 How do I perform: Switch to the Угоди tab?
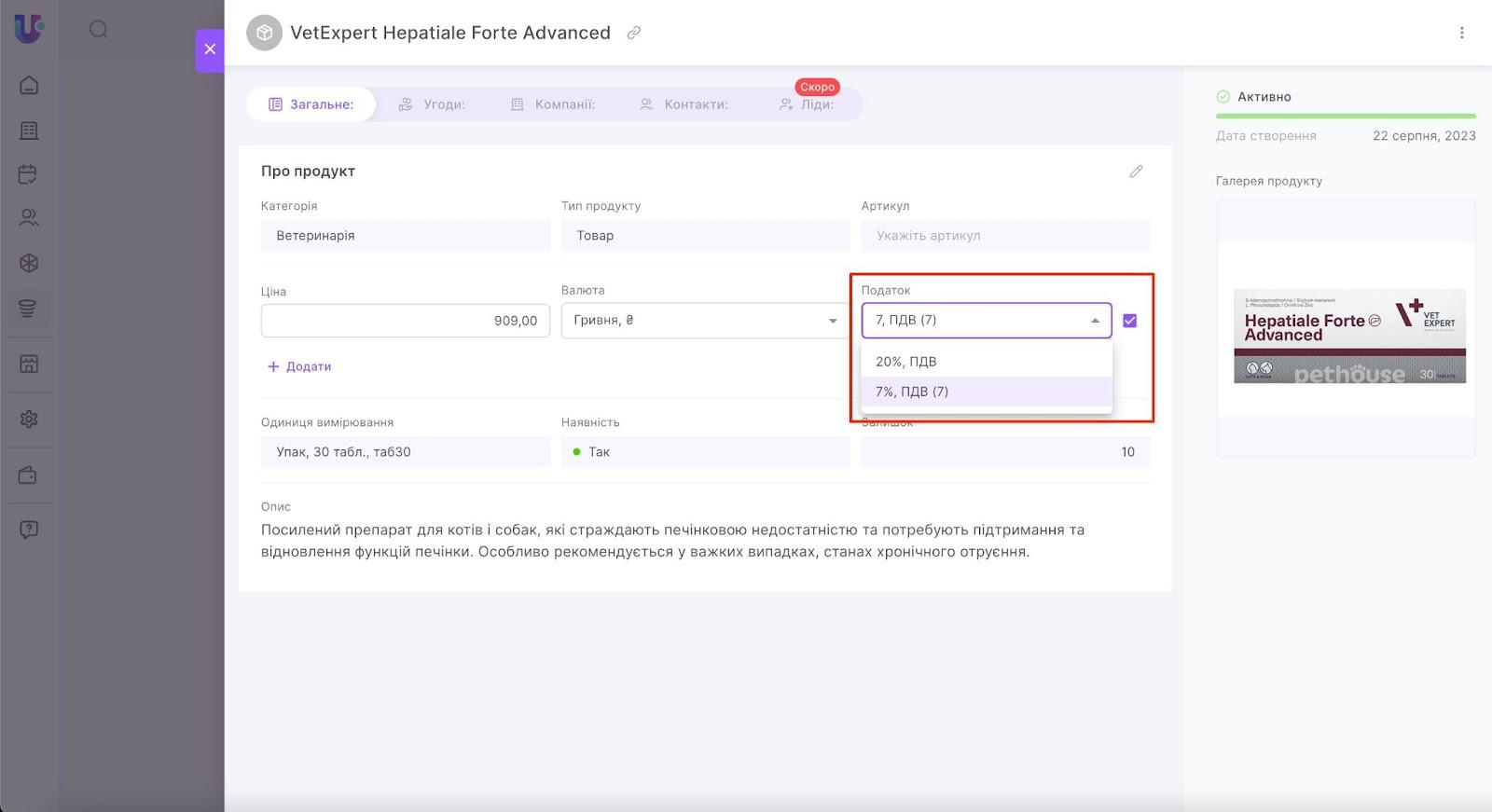[432, 104]
